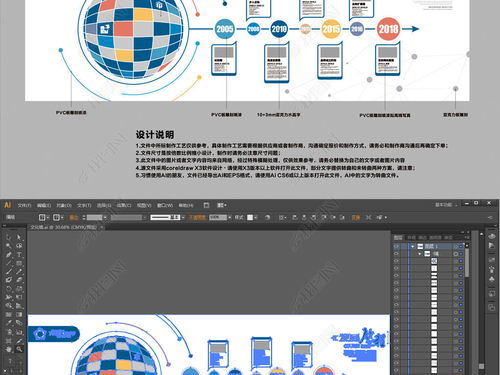Click the Go to Bridge icon
The height and width of the screenshot is (375, 500).
[206, 205]
